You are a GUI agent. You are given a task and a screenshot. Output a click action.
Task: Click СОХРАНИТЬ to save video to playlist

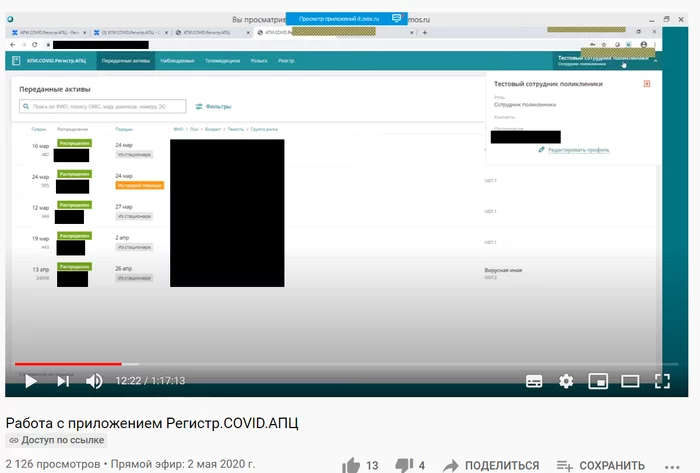[x=612, y=465]
